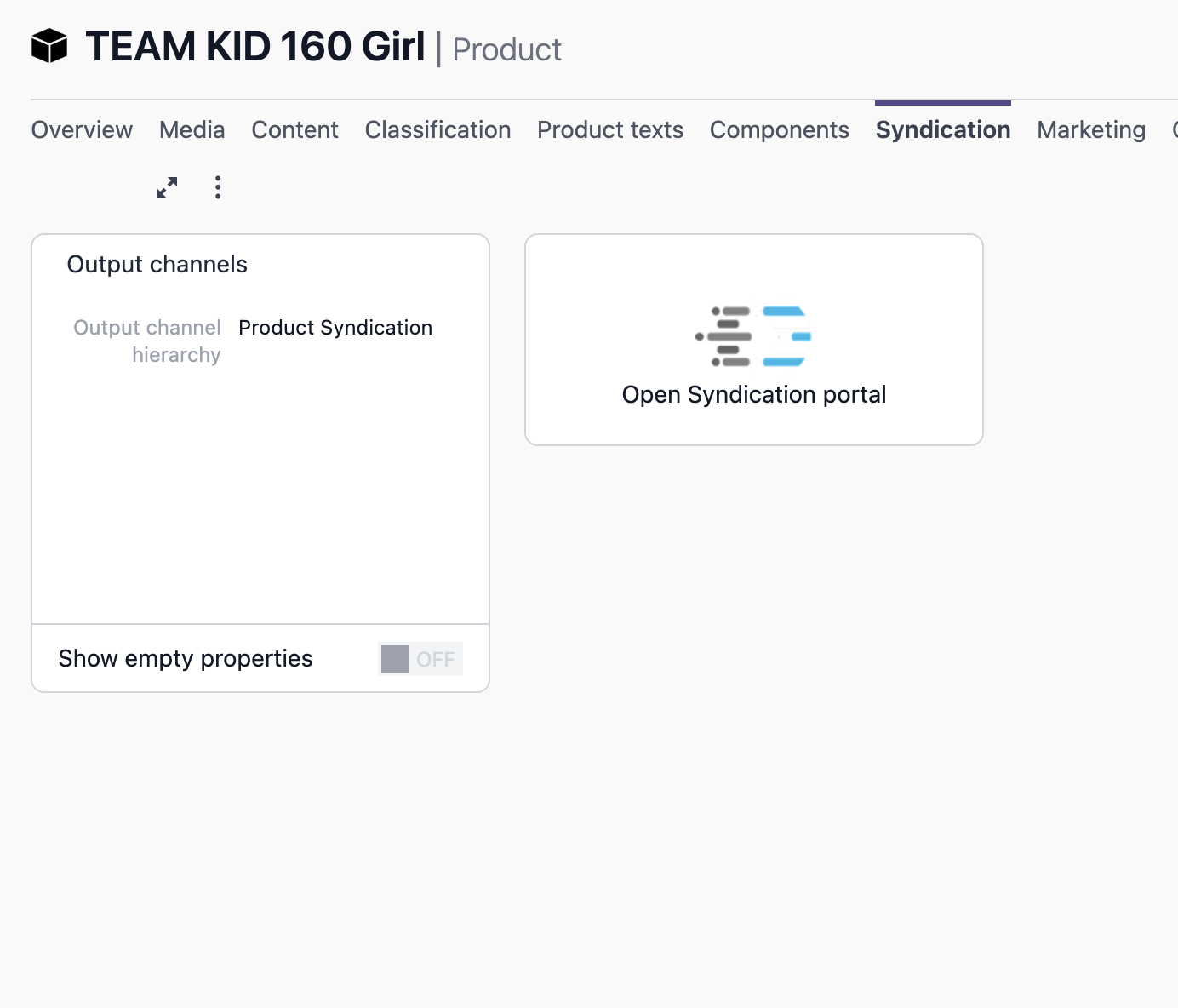Click the Syndication portal logo graphic
Image resolution: width=1178 pixels, height=1008 pixels.
click(x=752, y=335)
